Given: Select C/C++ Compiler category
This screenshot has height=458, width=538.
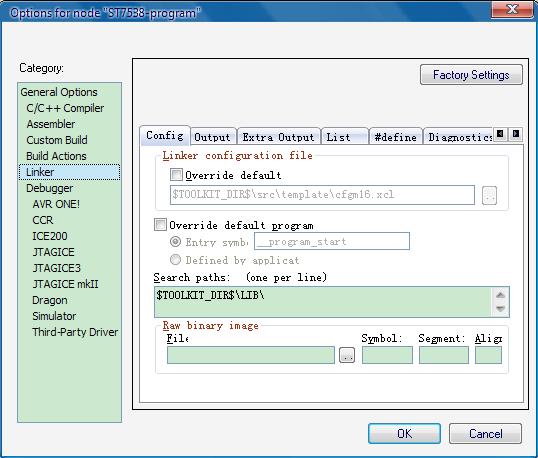Looking at the screenshot, I should point(65,108).
